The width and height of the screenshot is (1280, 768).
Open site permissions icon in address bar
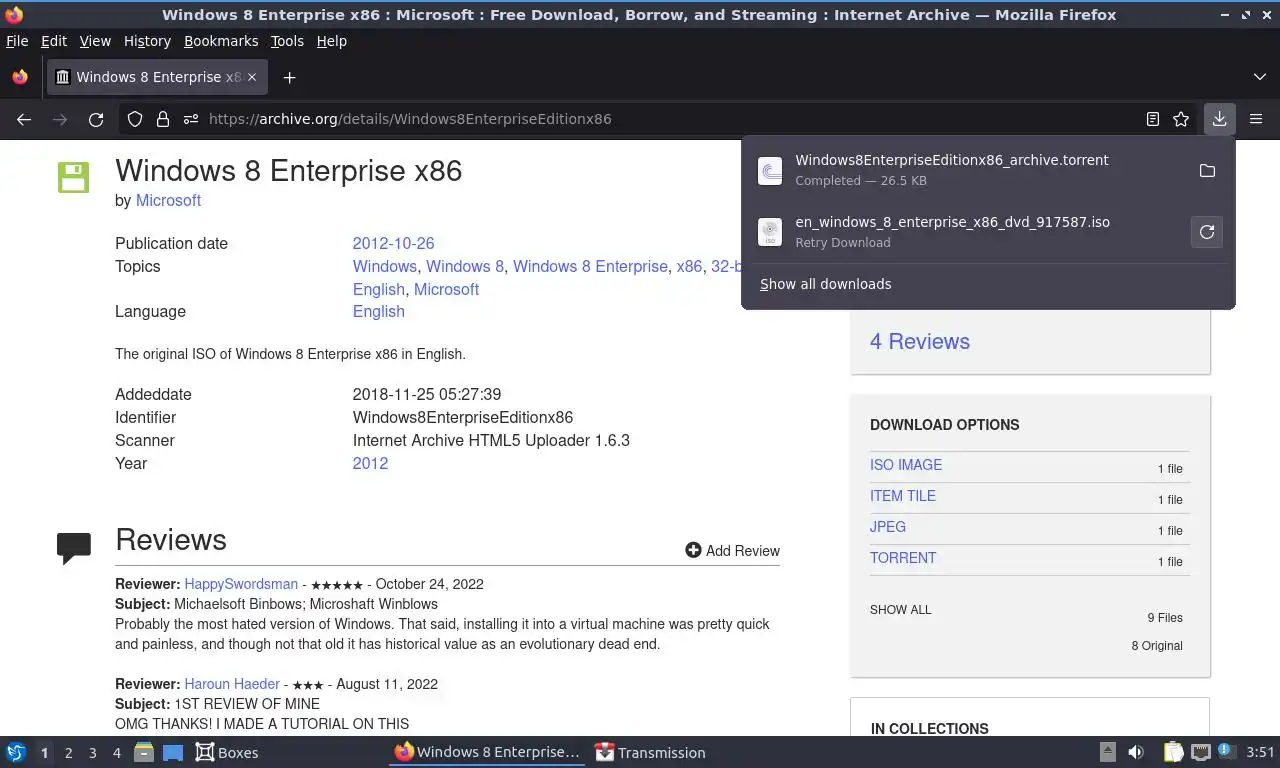pyautogui.click(x=190, y=119)
